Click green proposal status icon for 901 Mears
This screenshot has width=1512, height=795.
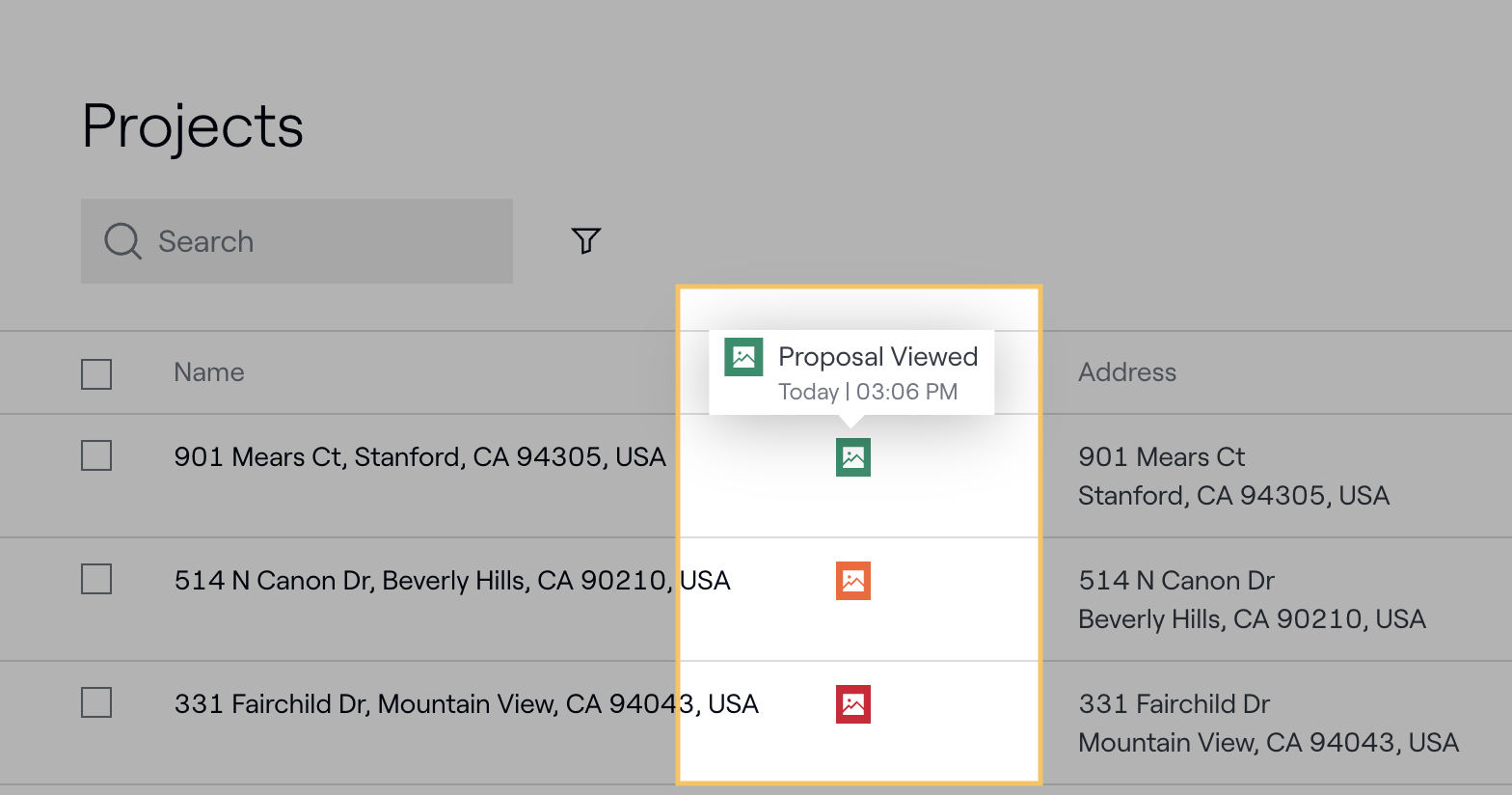click(x=852, y=457)
